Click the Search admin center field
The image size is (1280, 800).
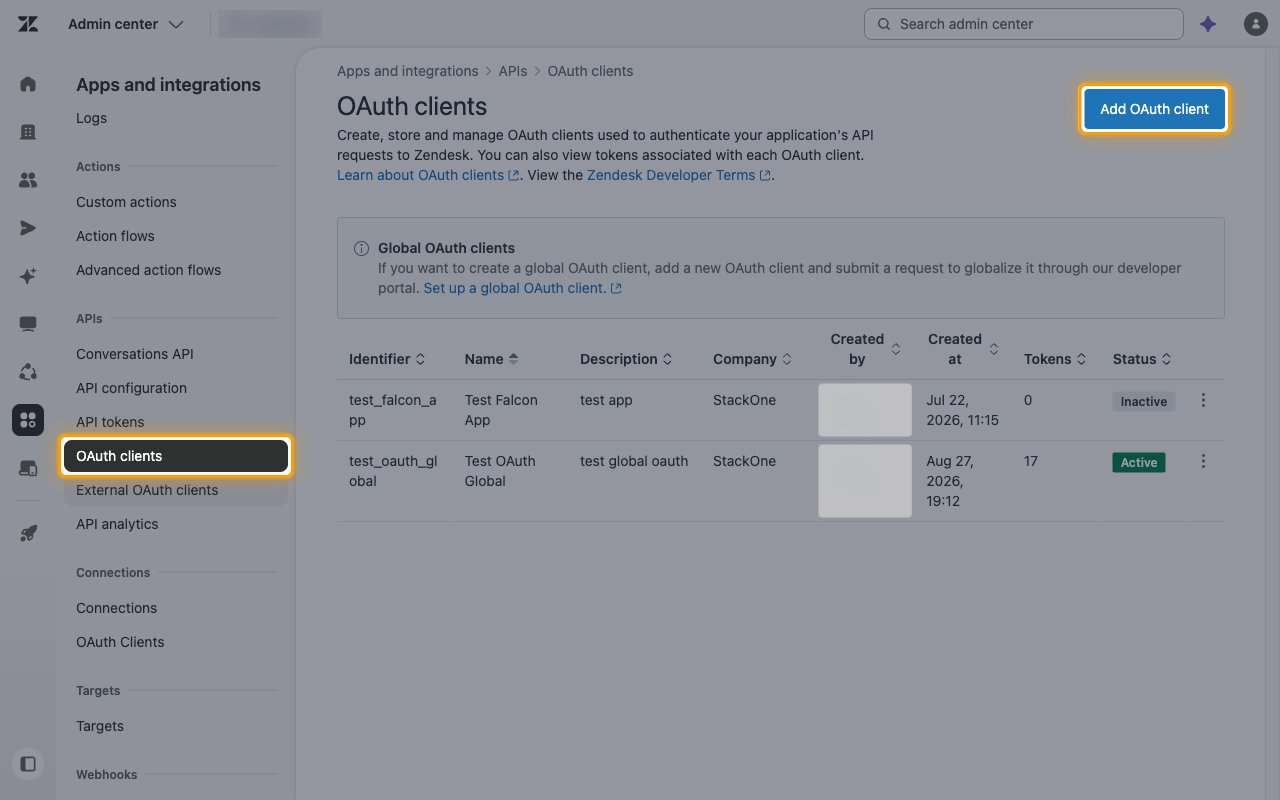coord(1024,24)
